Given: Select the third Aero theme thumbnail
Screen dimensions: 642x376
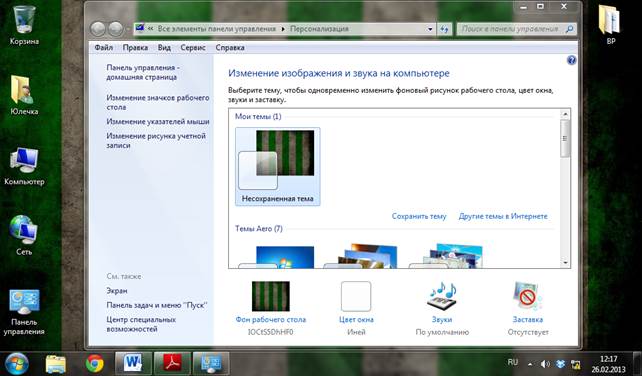Looking at the screenshot, I should tap(447, 256).
